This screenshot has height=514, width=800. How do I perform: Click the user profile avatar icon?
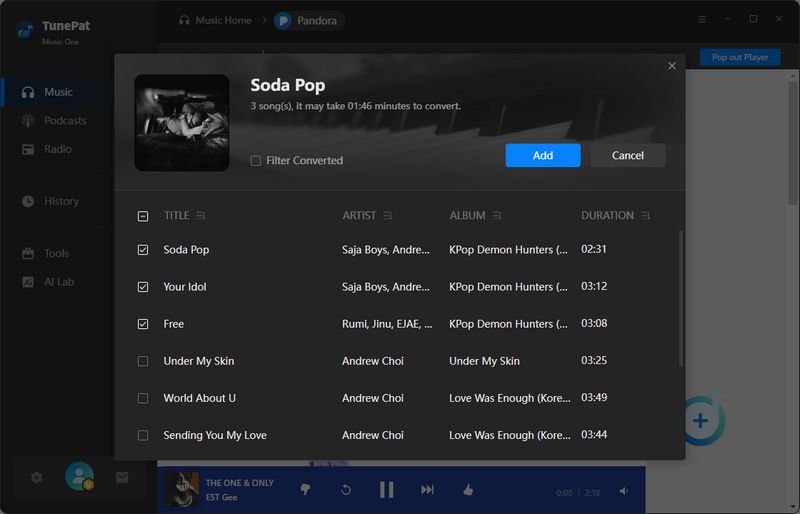point(79,477)
